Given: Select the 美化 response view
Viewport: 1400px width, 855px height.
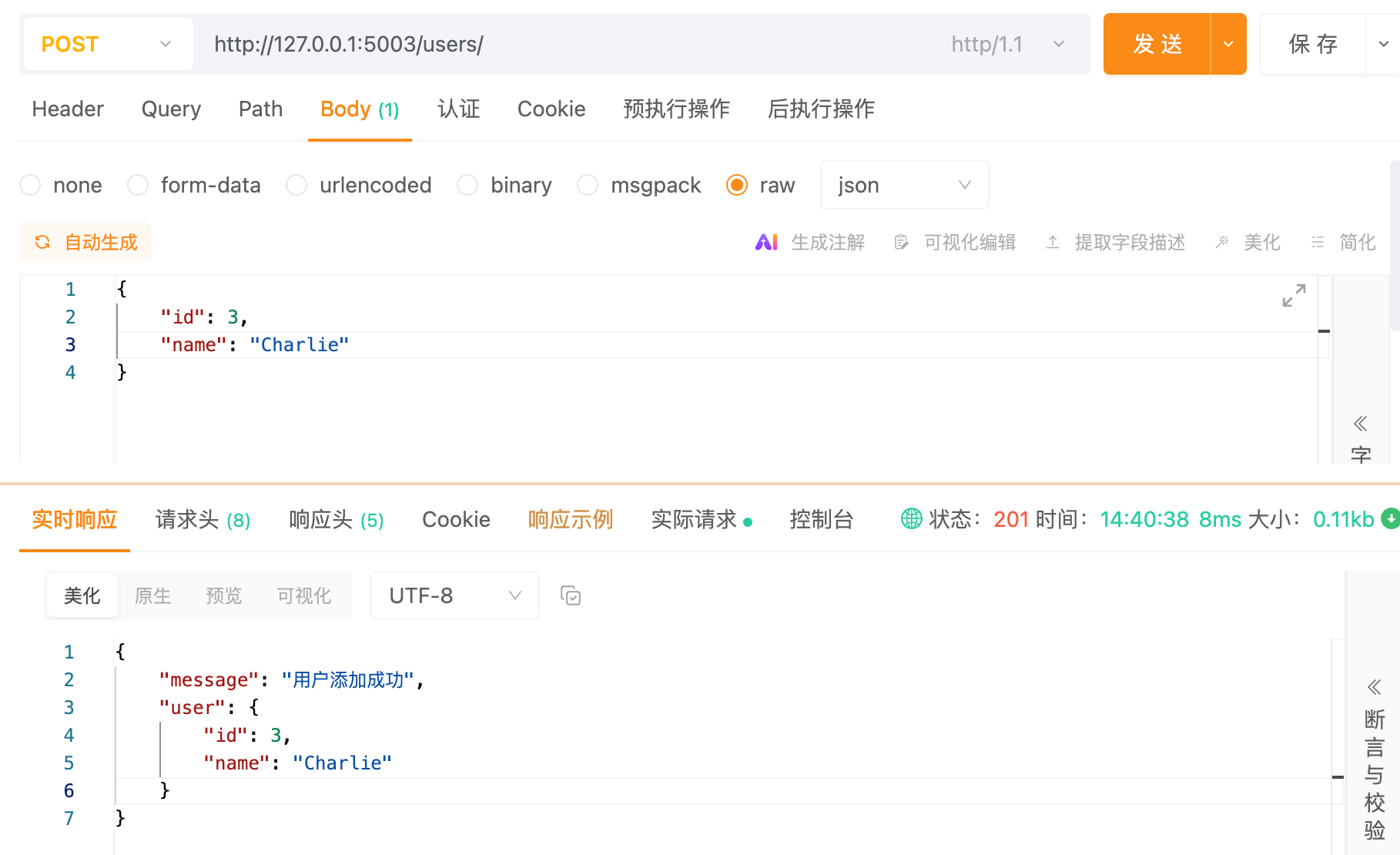Looking at the screenshot, I should [x=82, y=595].
